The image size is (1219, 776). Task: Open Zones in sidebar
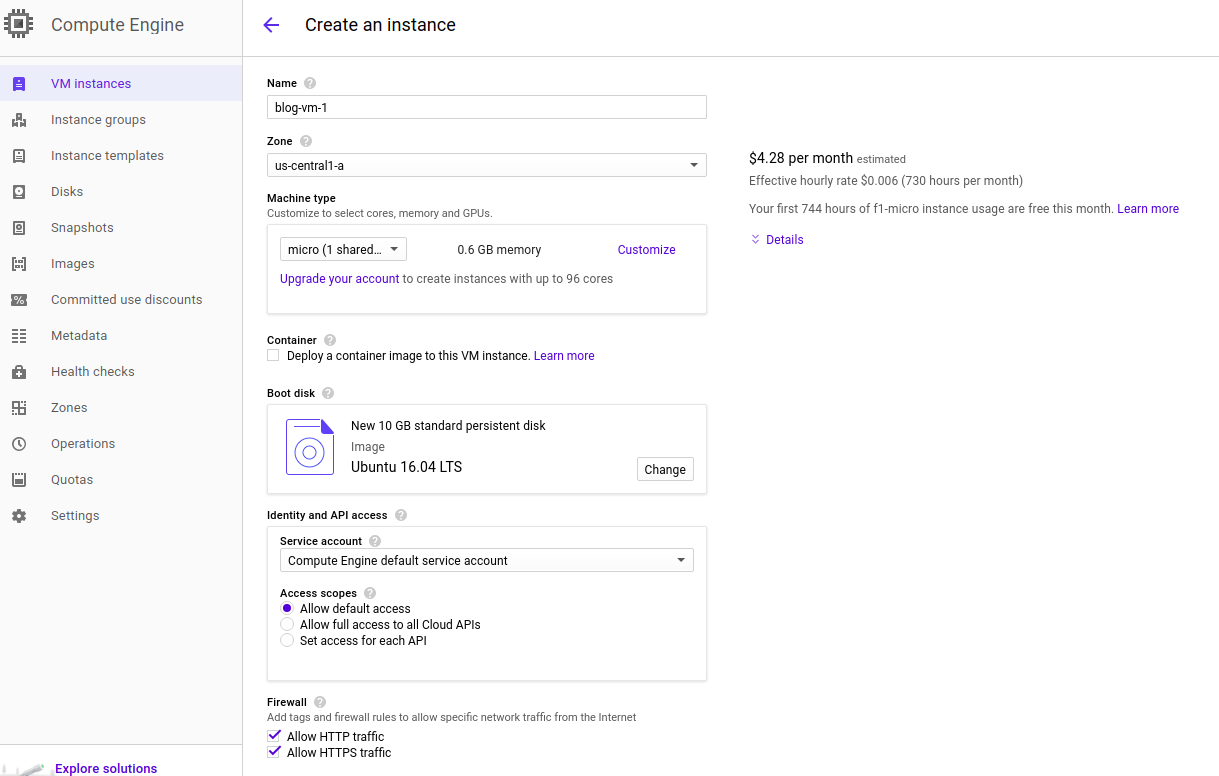(121, 408)
